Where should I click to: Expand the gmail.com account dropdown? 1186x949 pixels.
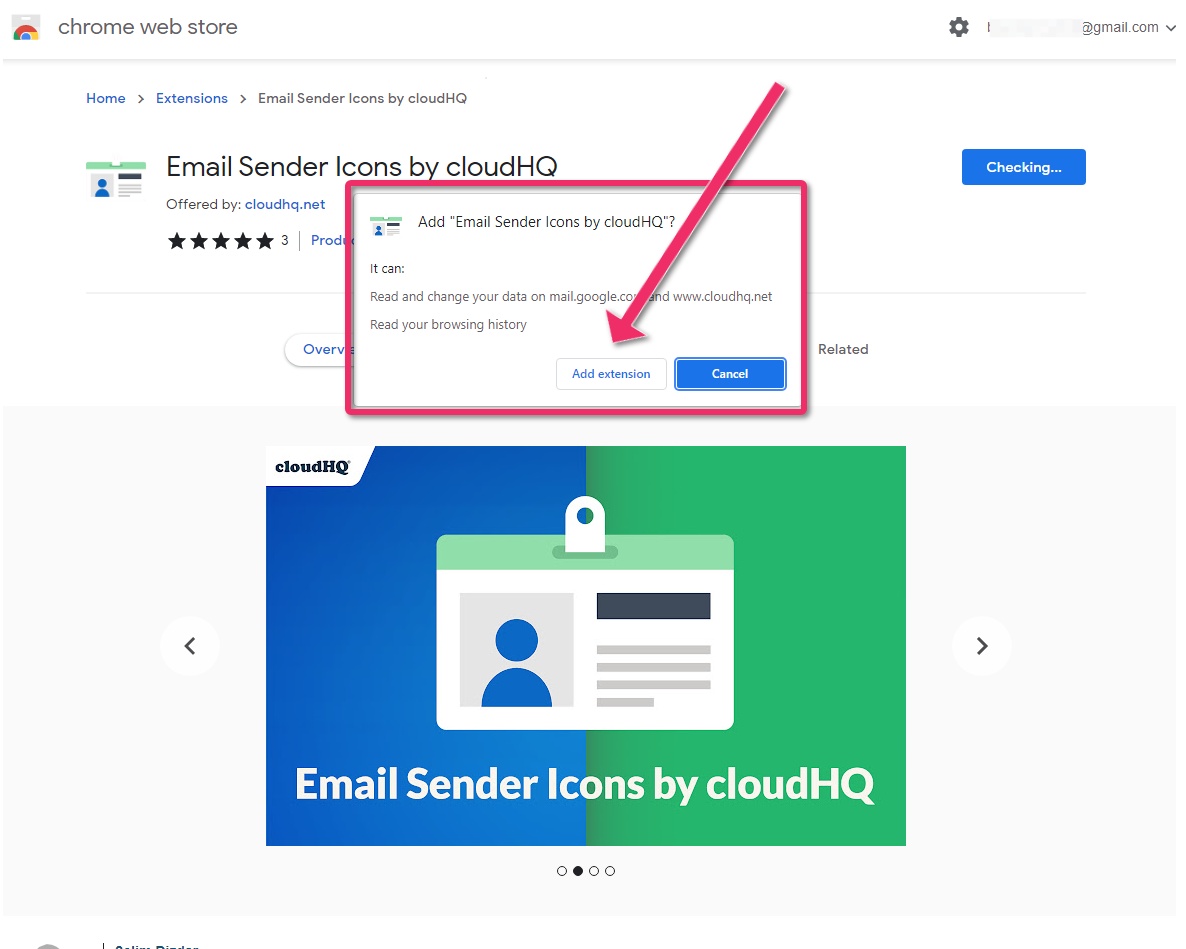(1169, 28)
